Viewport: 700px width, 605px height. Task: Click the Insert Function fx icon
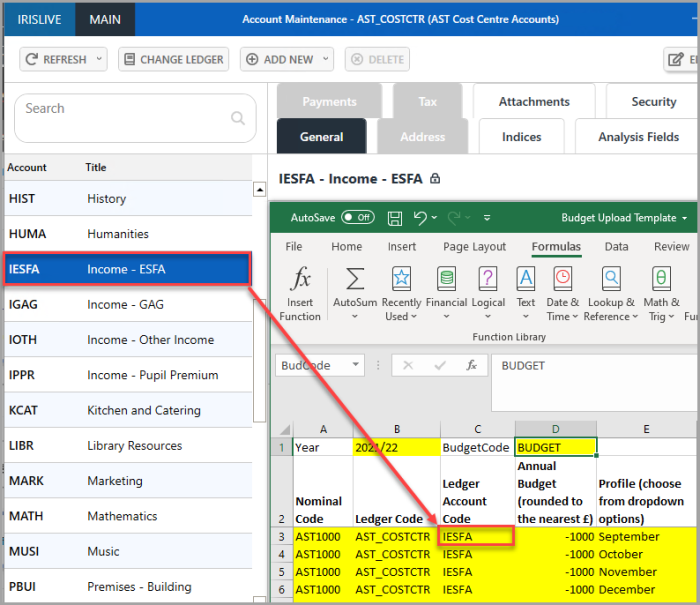point(300,279)
